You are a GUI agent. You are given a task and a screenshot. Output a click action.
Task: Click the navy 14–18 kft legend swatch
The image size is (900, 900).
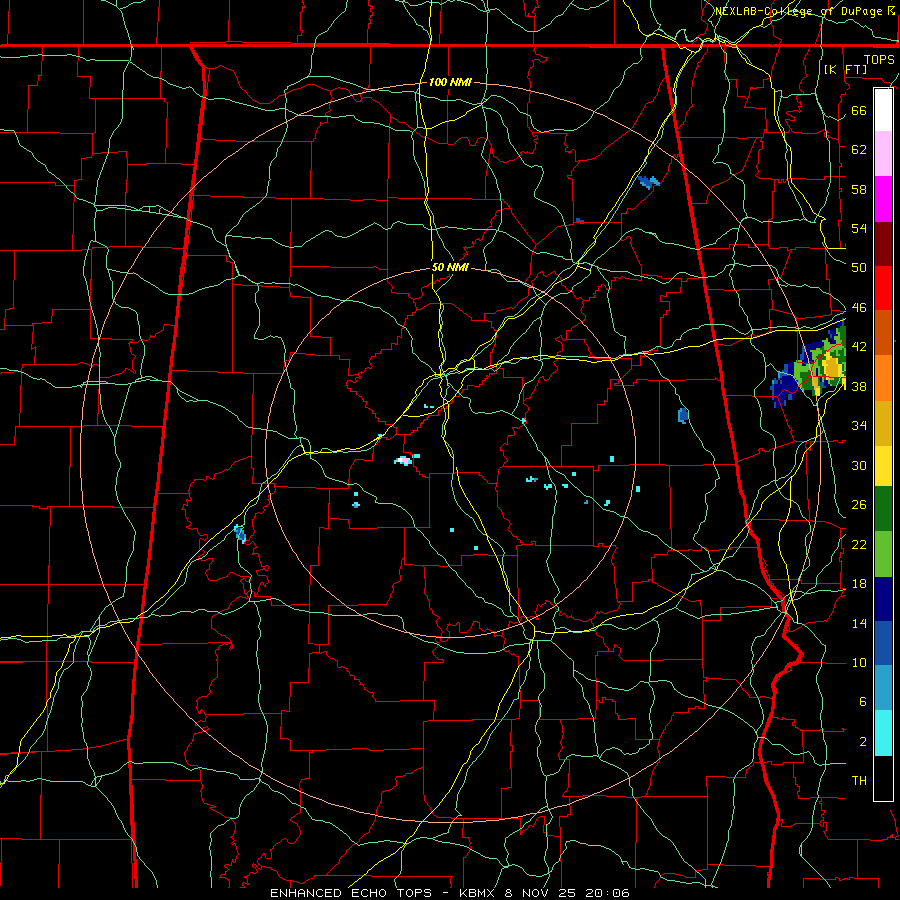883,599
